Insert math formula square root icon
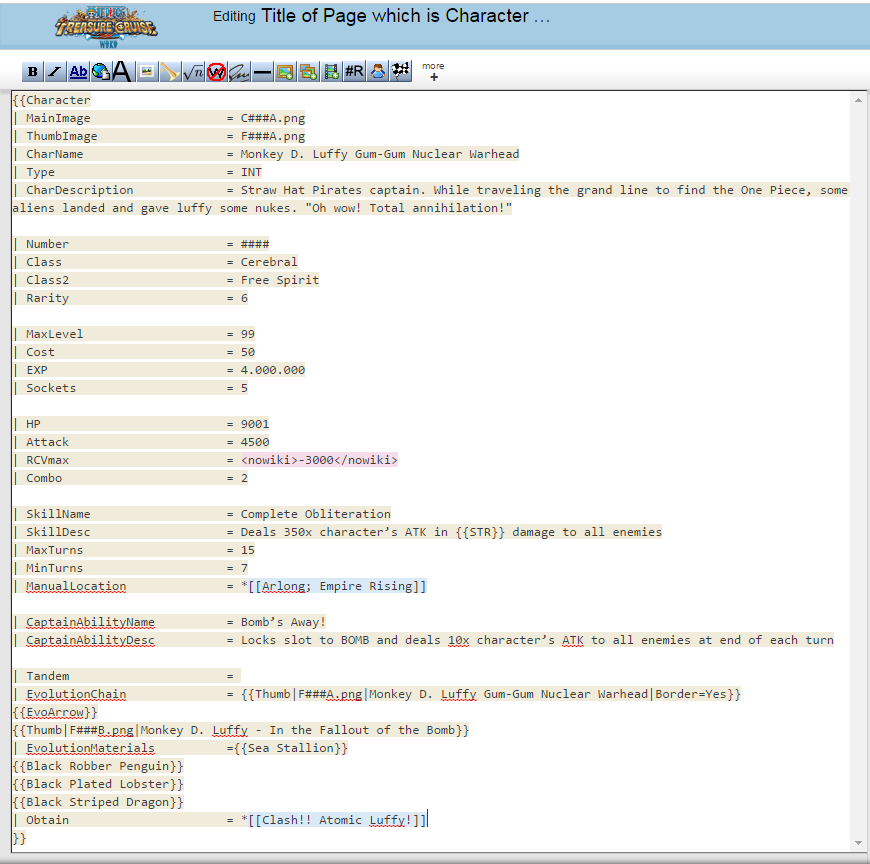The height and width of the screenshot is (864, 870). (x=193, y=72)
